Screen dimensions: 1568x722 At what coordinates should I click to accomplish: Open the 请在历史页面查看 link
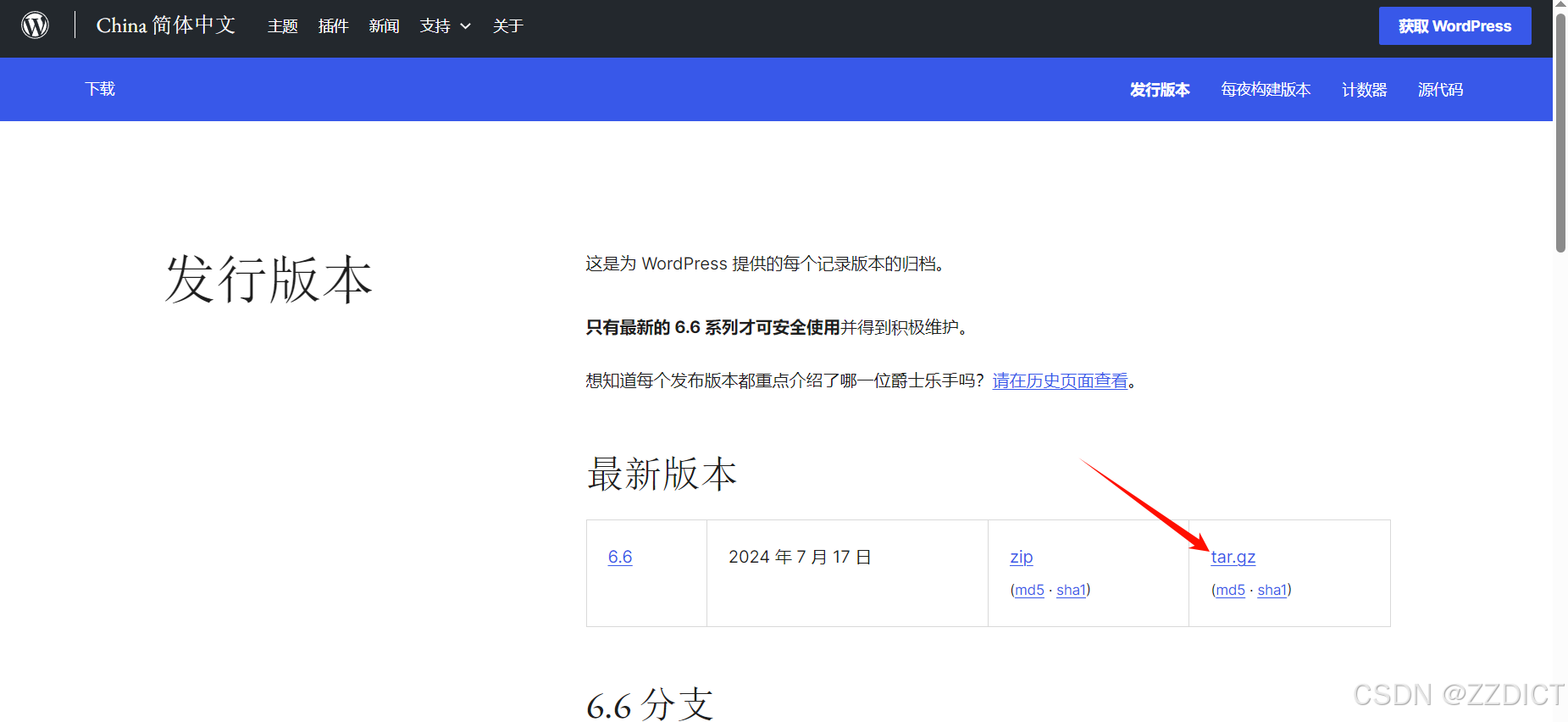click(x=1061, y=381)
